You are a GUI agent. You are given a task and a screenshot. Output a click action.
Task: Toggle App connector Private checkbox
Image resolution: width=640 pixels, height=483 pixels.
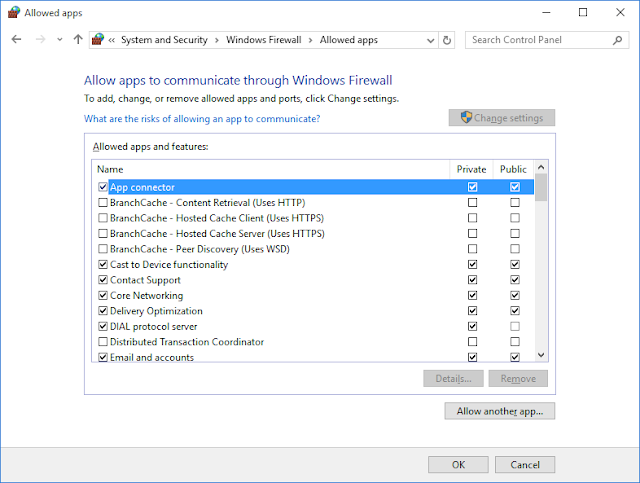click(473, 187)
